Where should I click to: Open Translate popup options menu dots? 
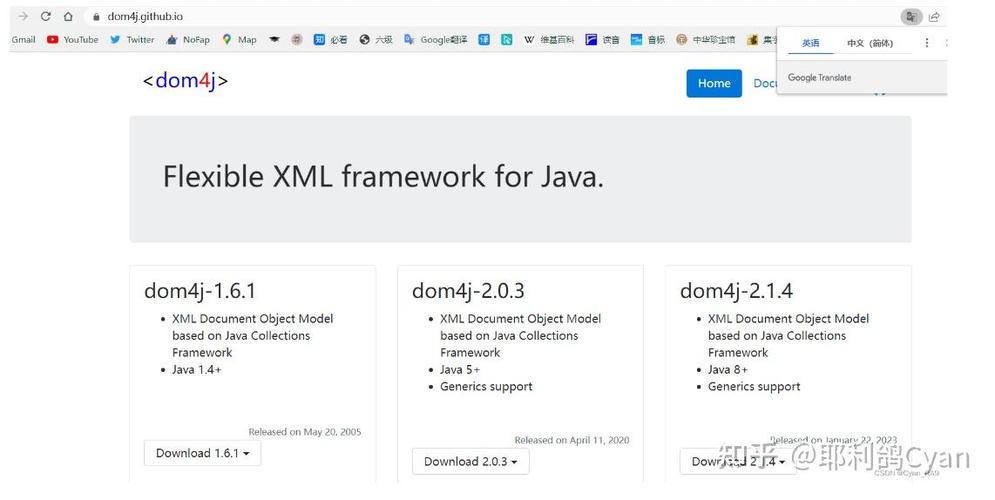(927, 43)
